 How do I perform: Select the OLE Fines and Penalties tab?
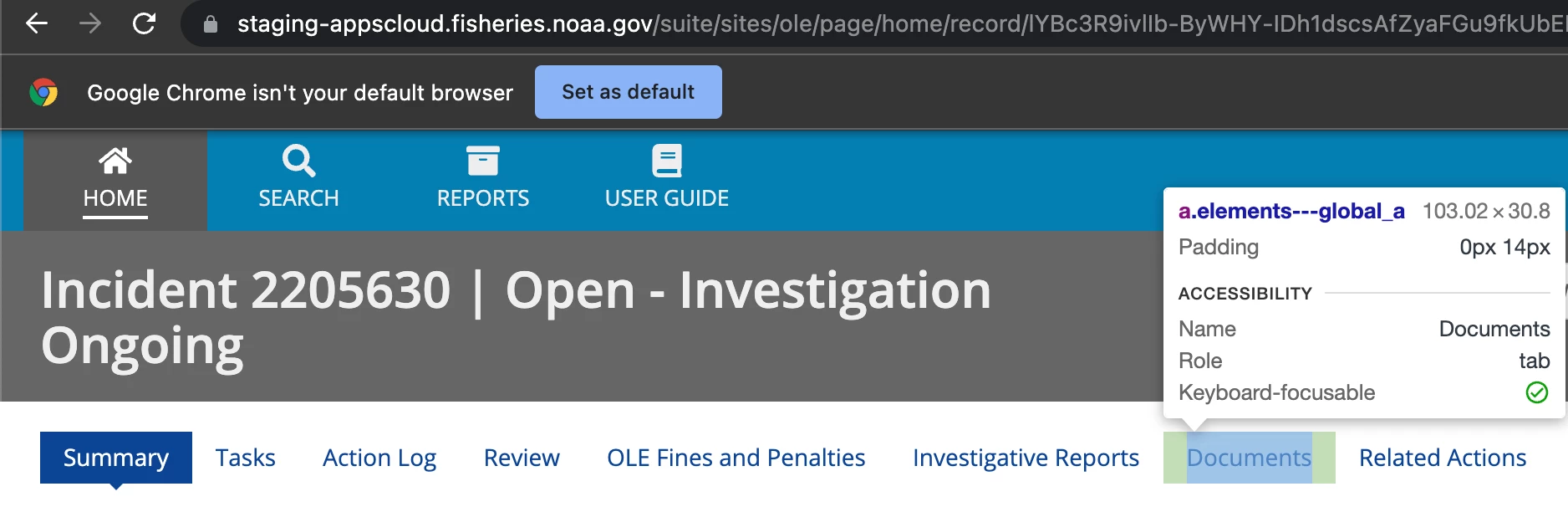tap(736, 458)
